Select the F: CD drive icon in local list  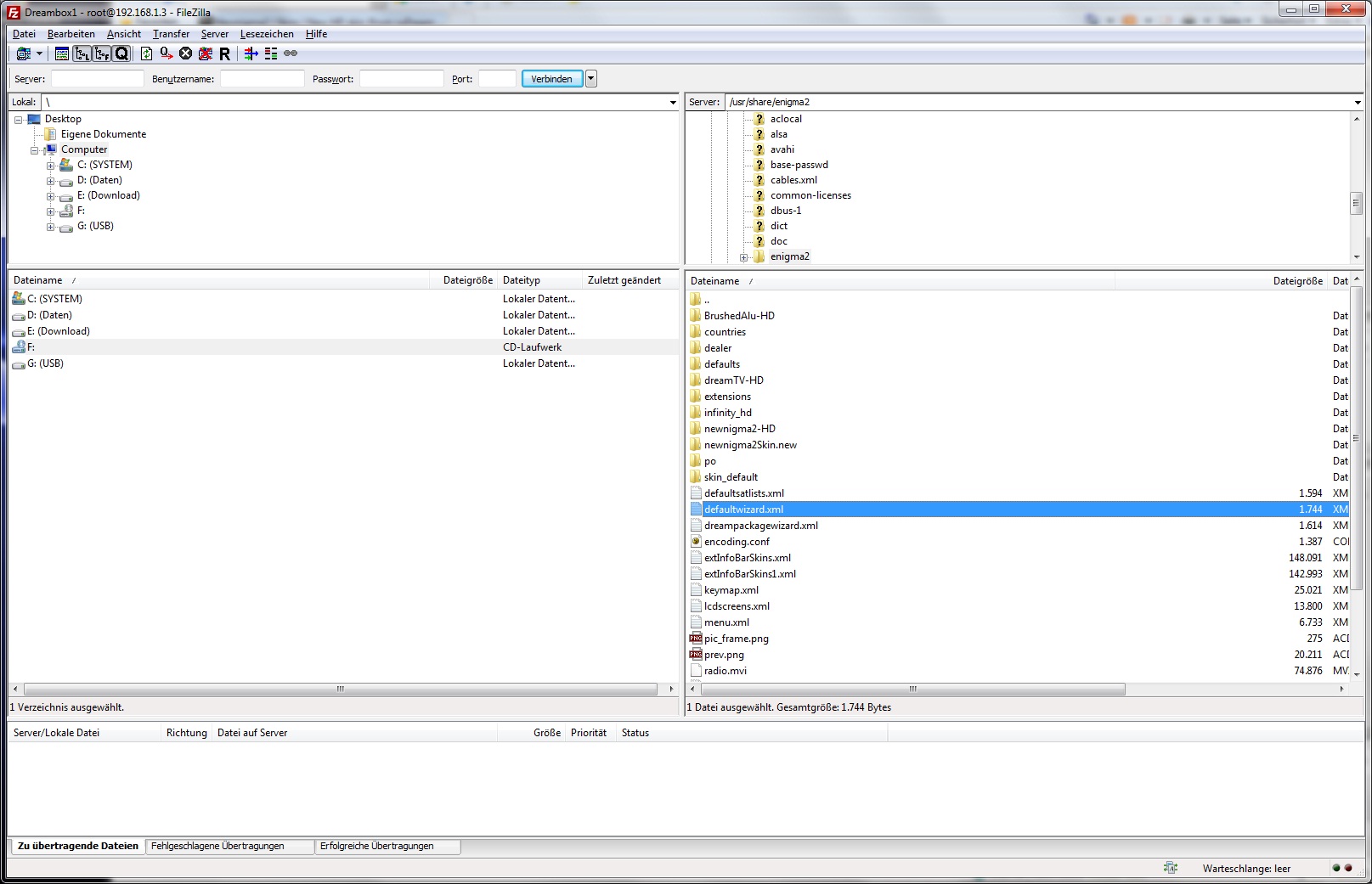click(19, 346)
